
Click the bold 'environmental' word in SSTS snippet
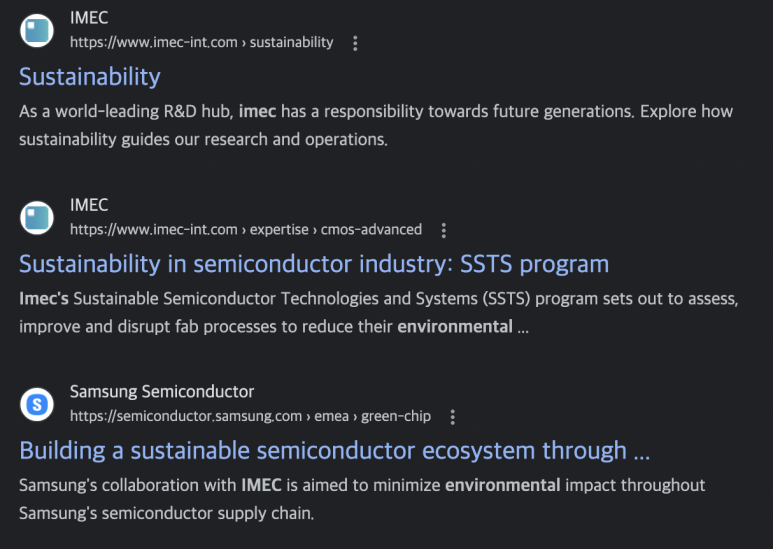tap(455, 327)
